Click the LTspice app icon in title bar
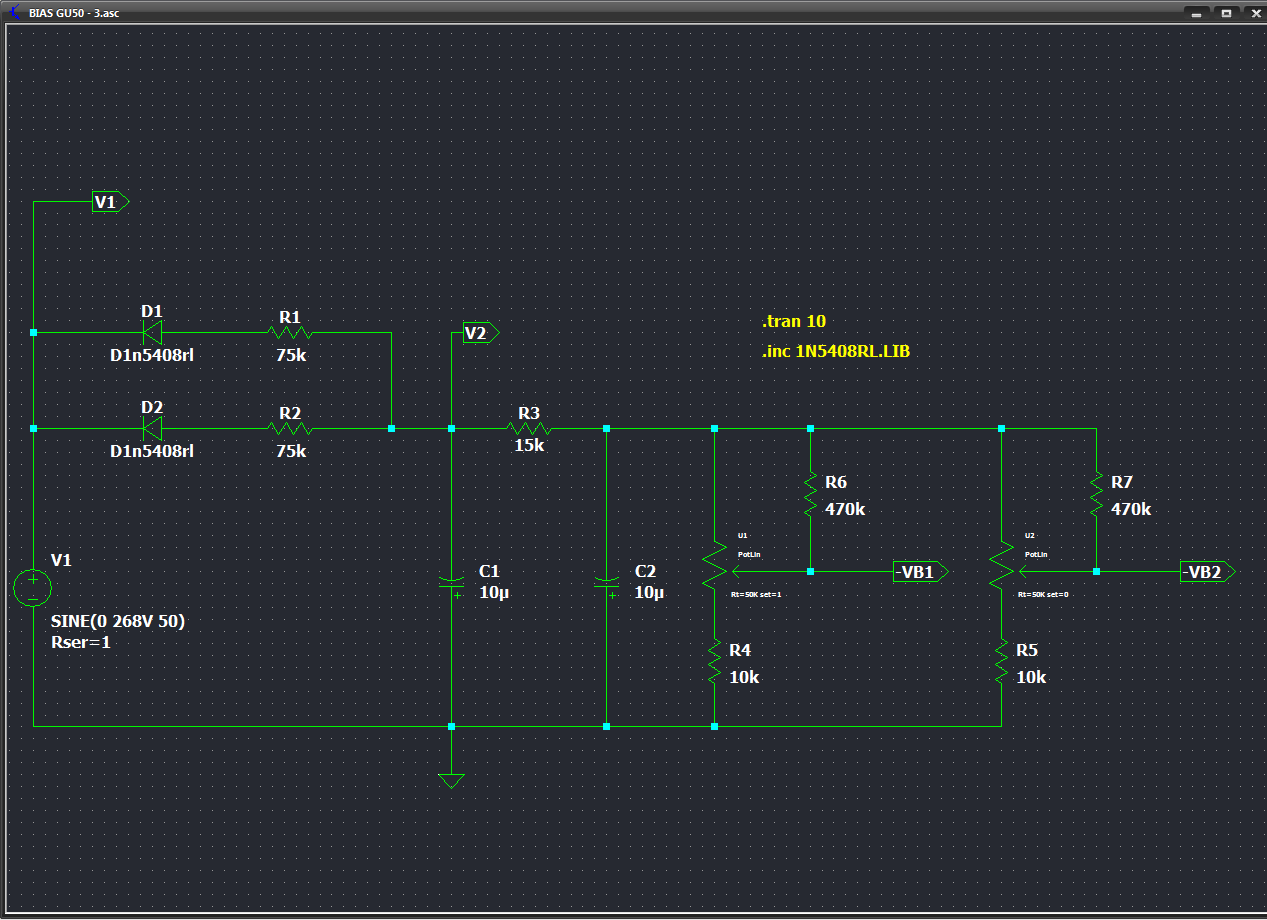This screenshot has height=920, width=1267. [14, 12]
